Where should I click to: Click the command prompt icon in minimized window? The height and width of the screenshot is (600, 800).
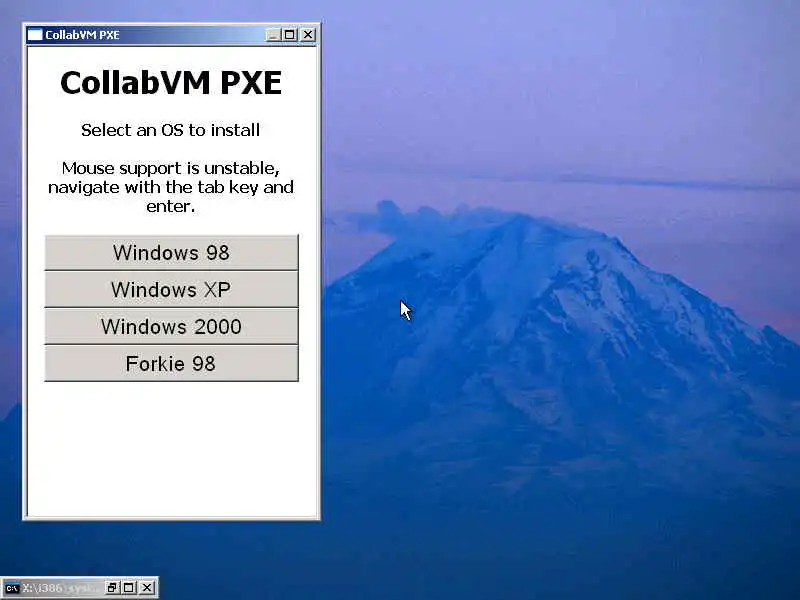12,588
